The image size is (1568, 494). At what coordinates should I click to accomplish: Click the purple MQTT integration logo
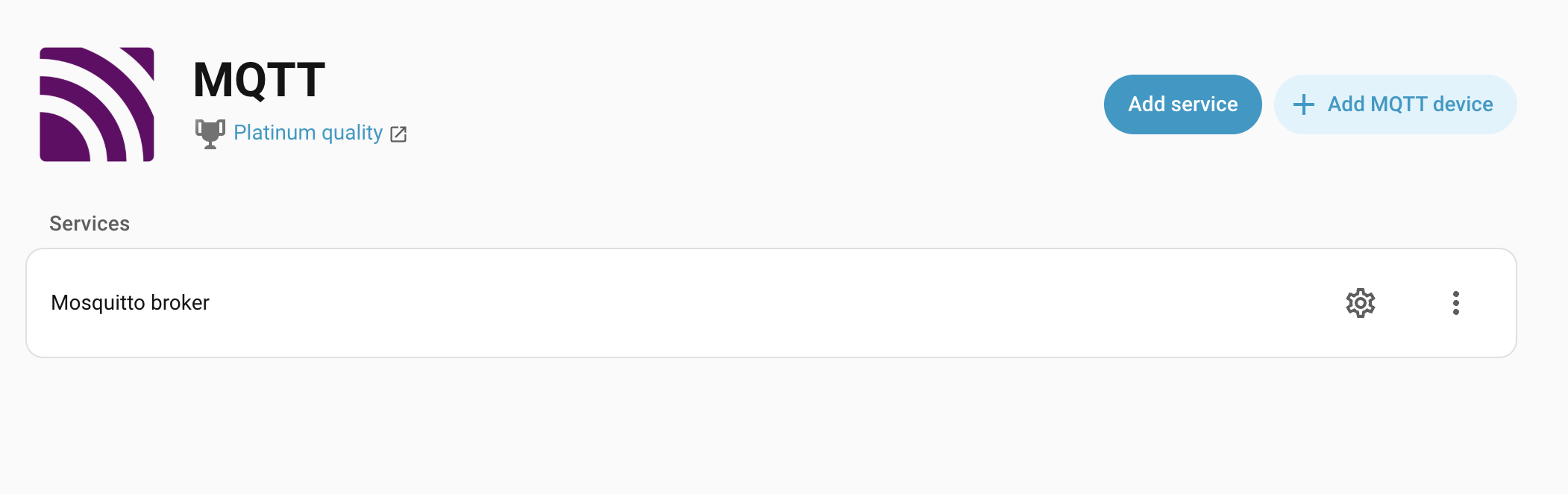coord(97,104)
